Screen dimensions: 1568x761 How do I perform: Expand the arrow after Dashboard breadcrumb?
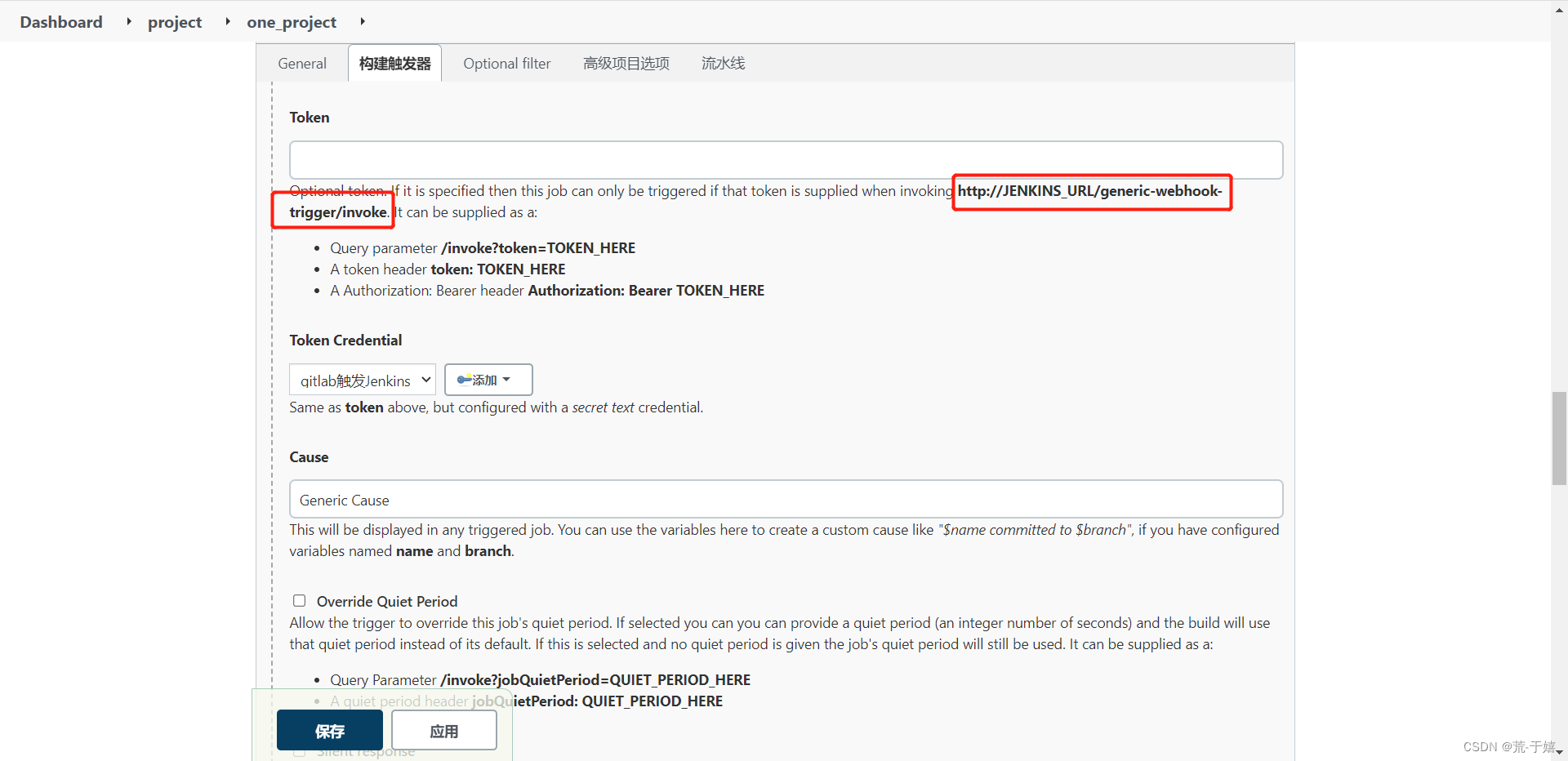[129, 21]
